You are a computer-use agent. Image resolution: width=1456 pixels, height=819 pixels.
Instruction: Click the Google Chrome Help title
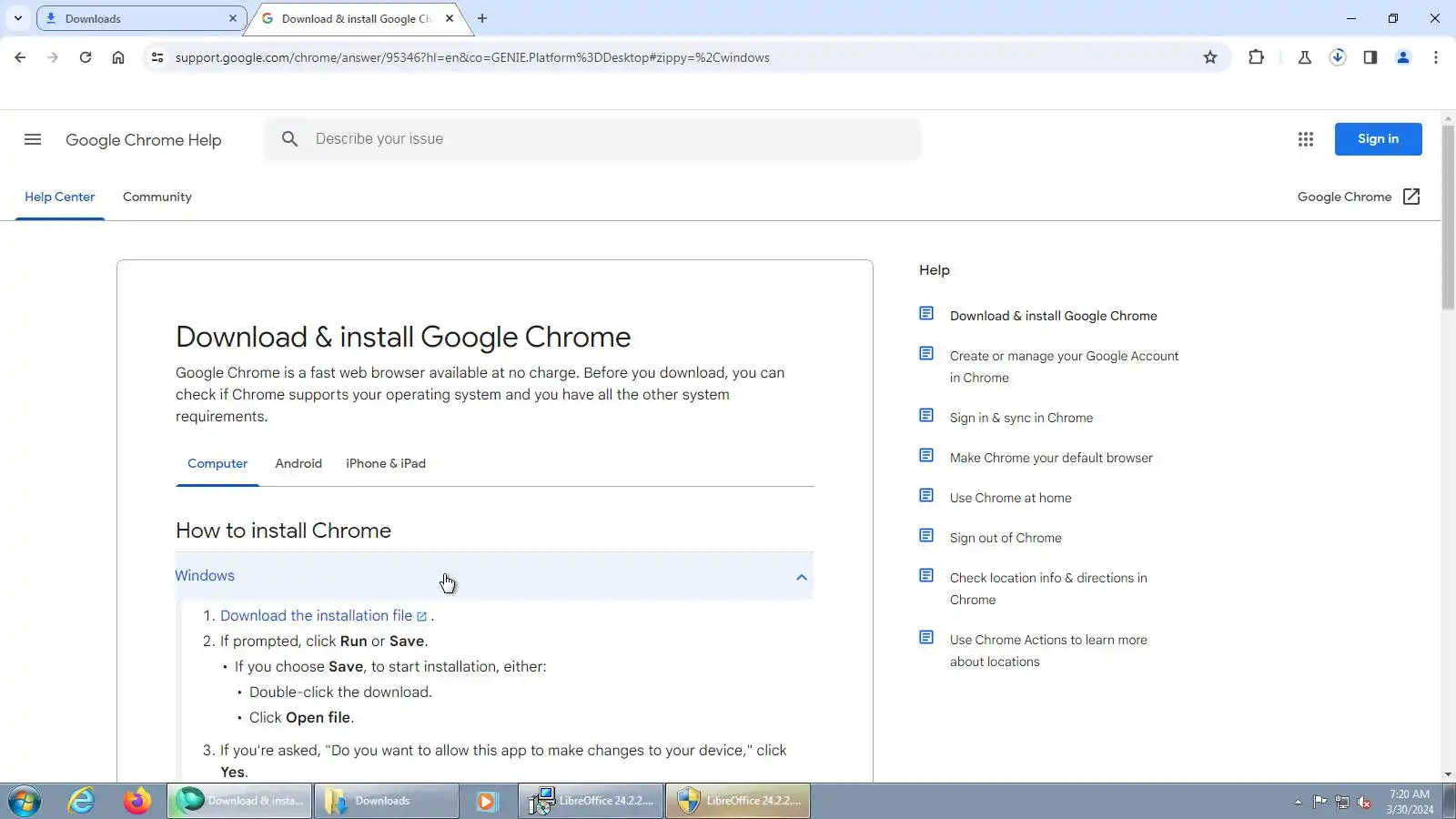[x=144, y=140]
